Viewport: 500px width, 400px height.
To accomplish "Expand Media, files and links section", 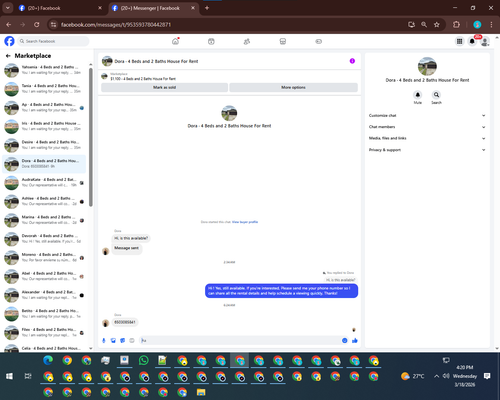I will pyautogui.click(x=427, y=138).
